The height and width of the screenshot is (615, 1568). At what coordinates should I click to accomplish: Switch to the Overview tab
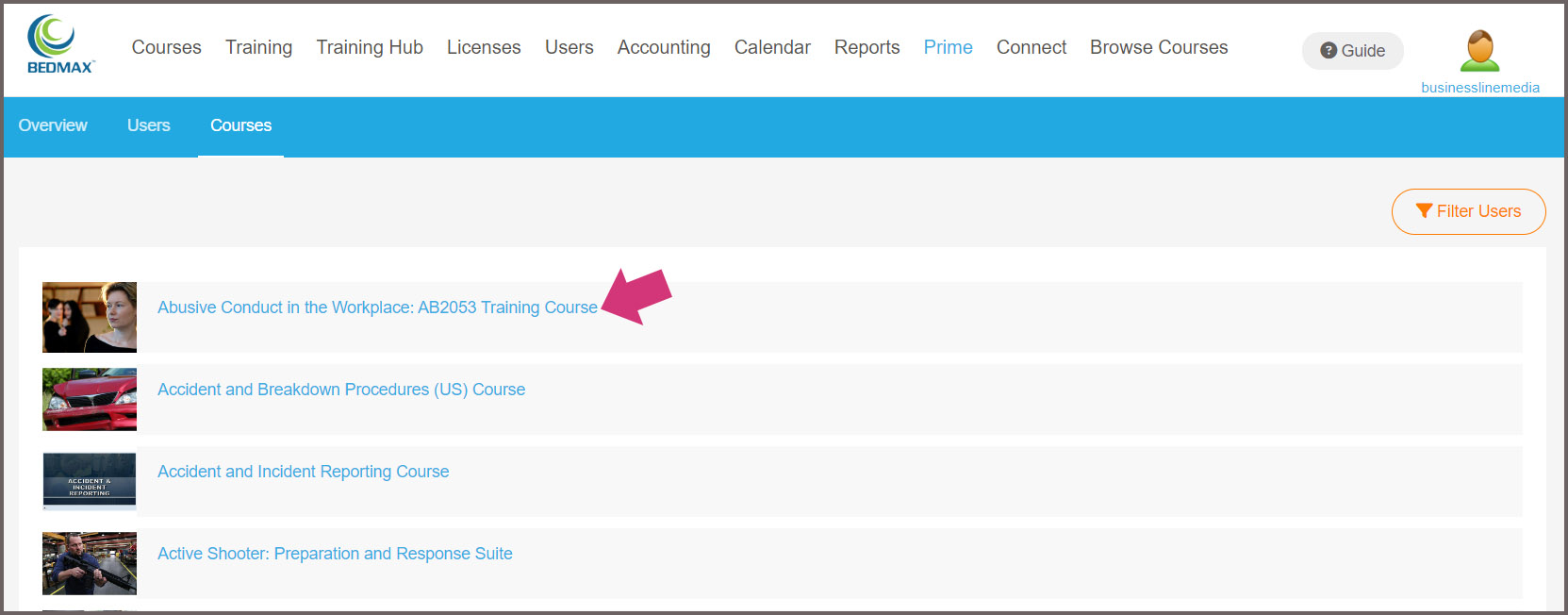(x=53, y=125)
